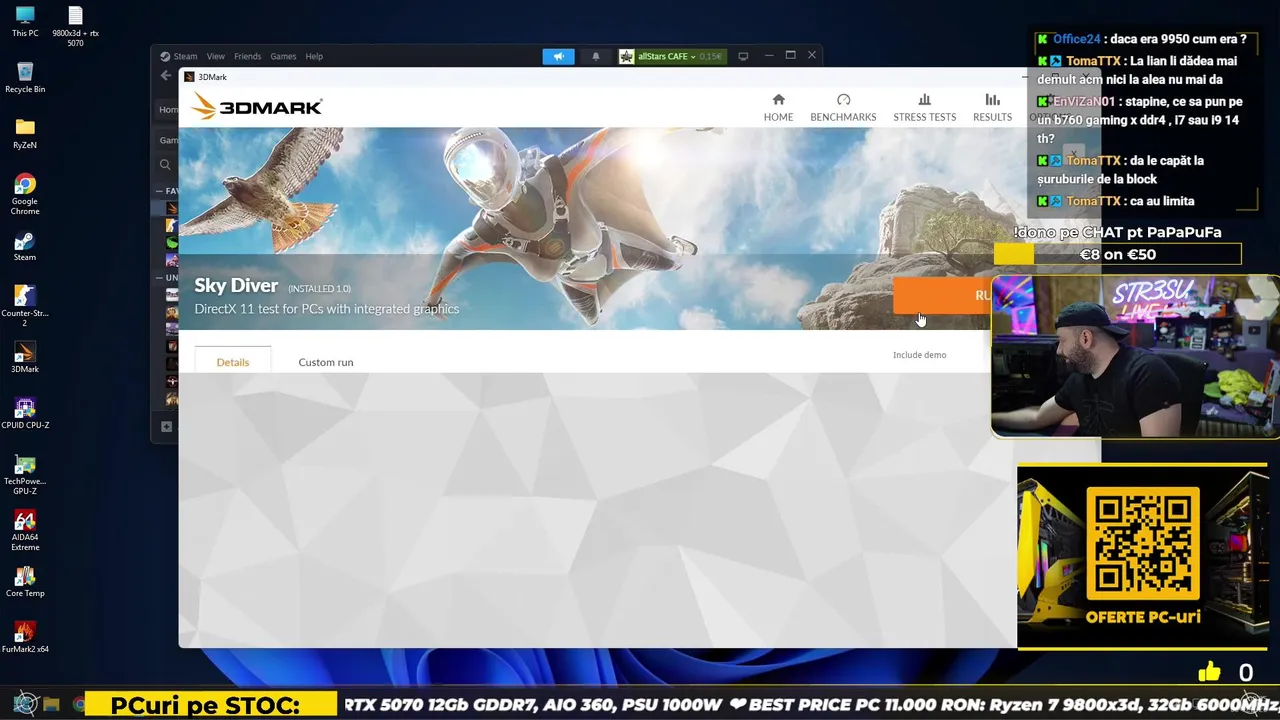Click the add game plus icon in Steam

coord(166,427)
